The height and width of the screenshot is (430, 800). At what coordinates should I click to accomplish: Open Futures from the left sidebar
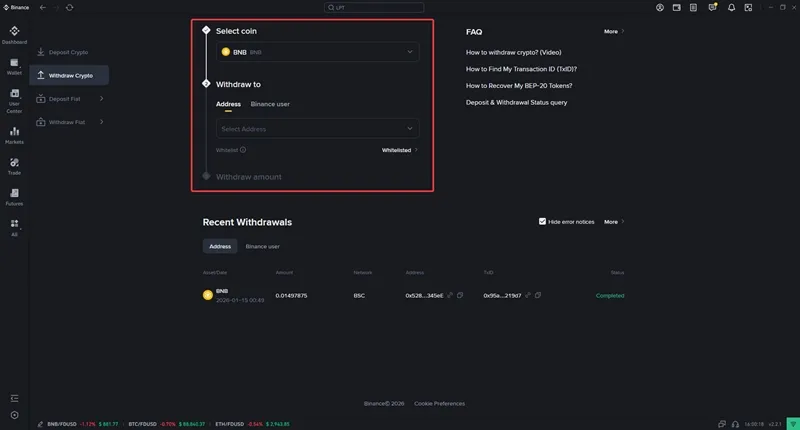point(14,196)
